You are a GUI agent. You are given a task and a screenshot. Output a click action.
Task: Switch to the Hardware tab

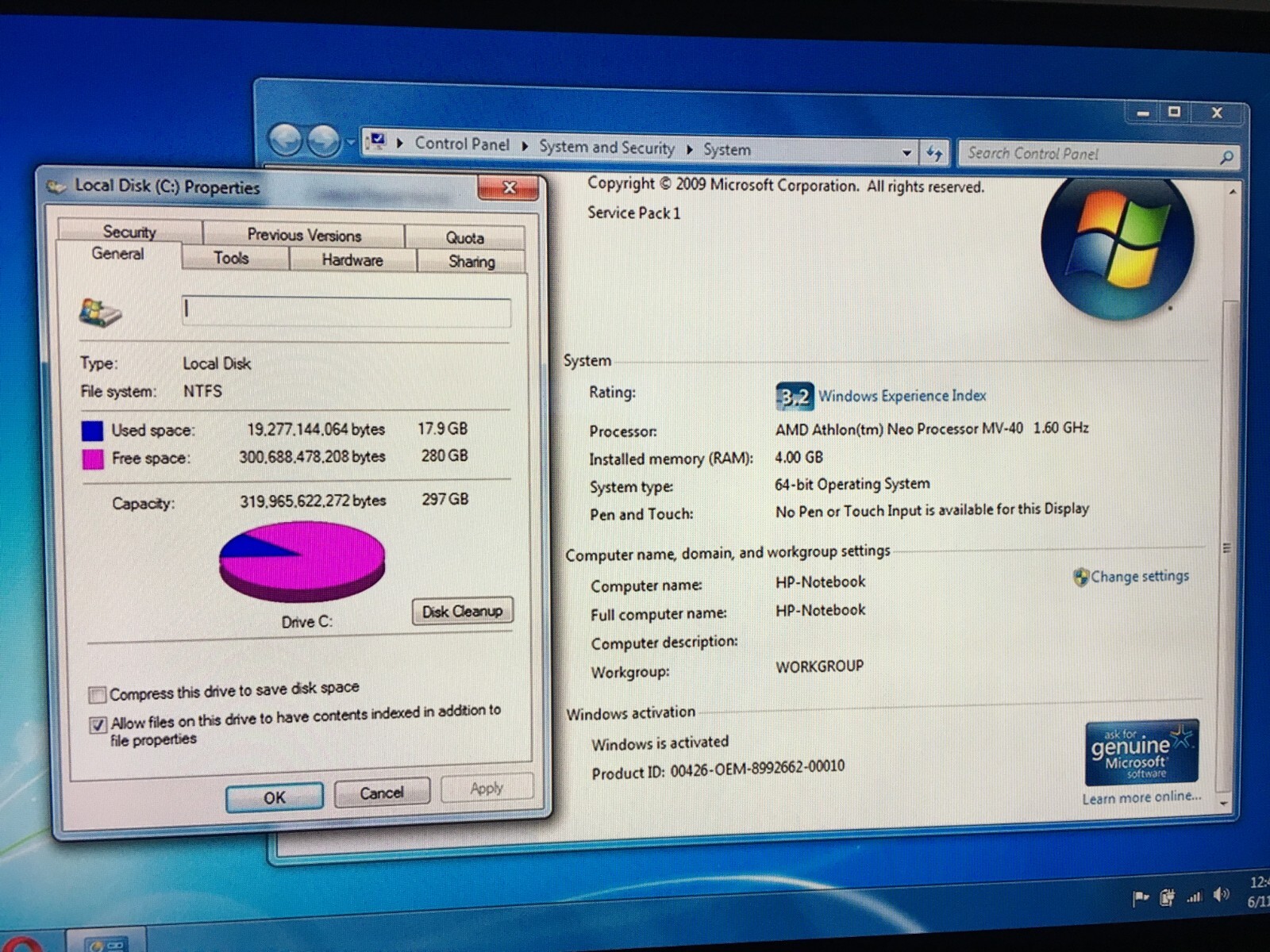pyautogui.click(x=352, y=259)
